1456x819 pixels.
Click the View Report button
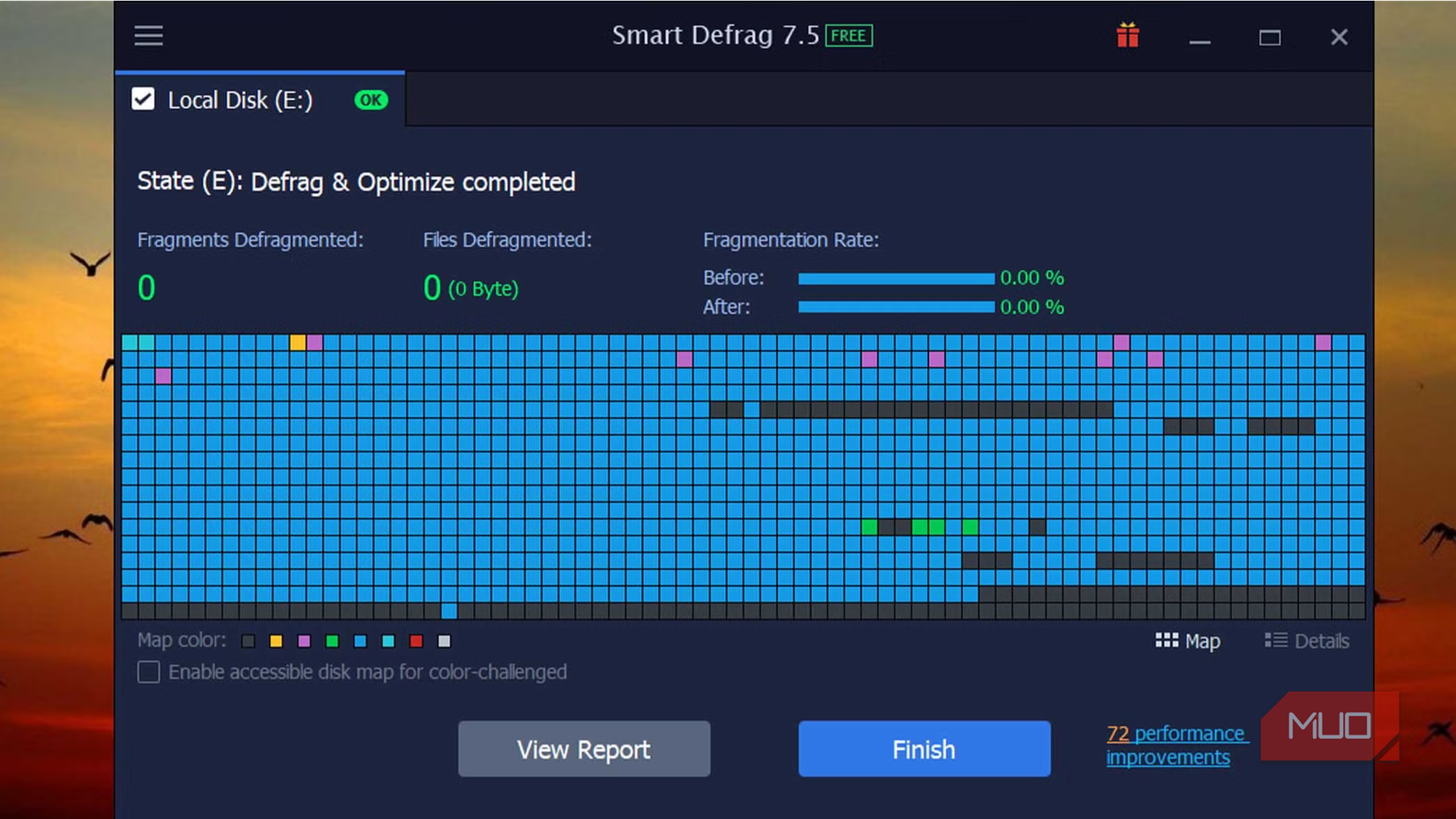[x=584, y=749]
